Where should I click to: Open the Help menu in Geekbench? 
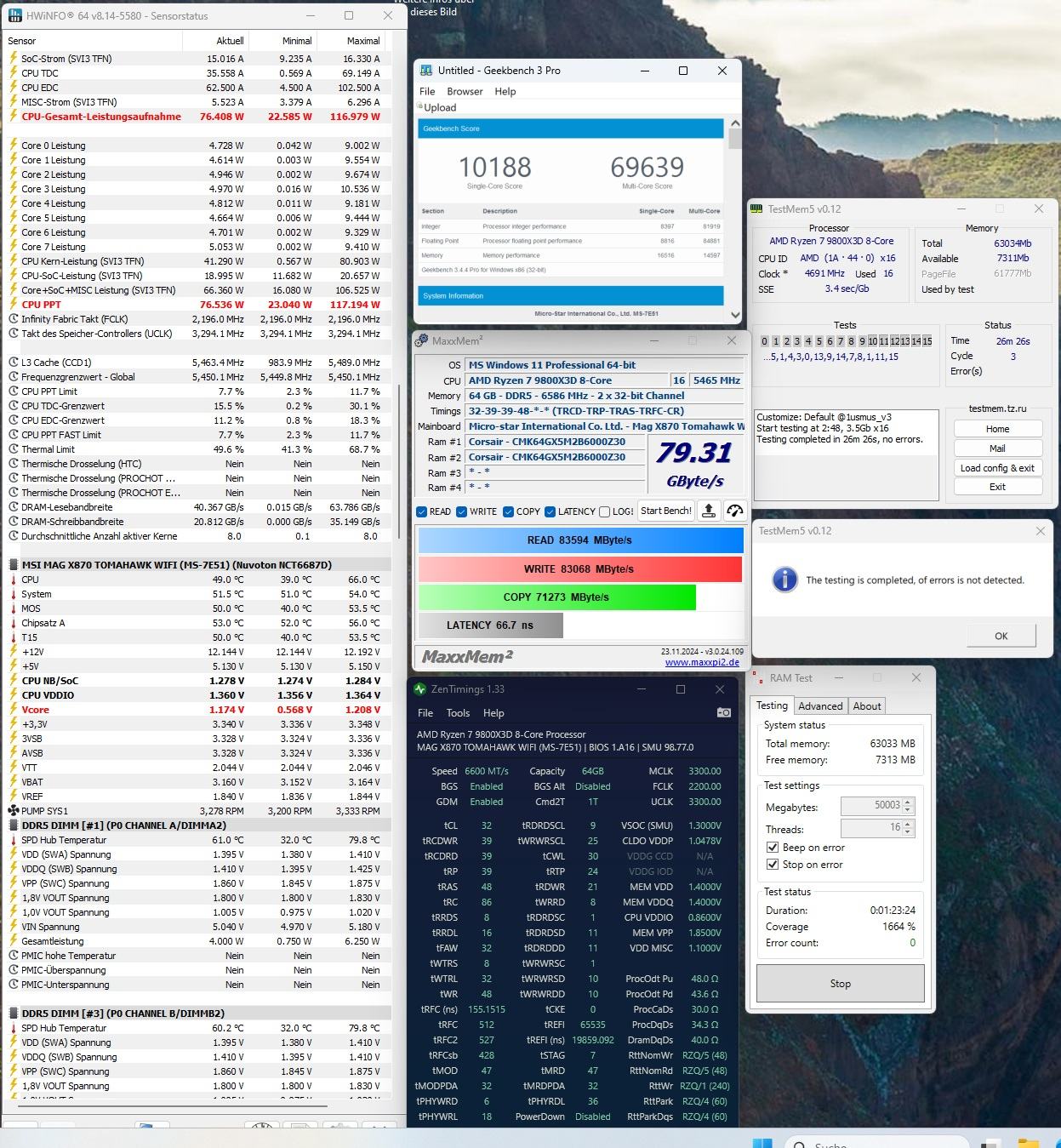coord(505,91)
